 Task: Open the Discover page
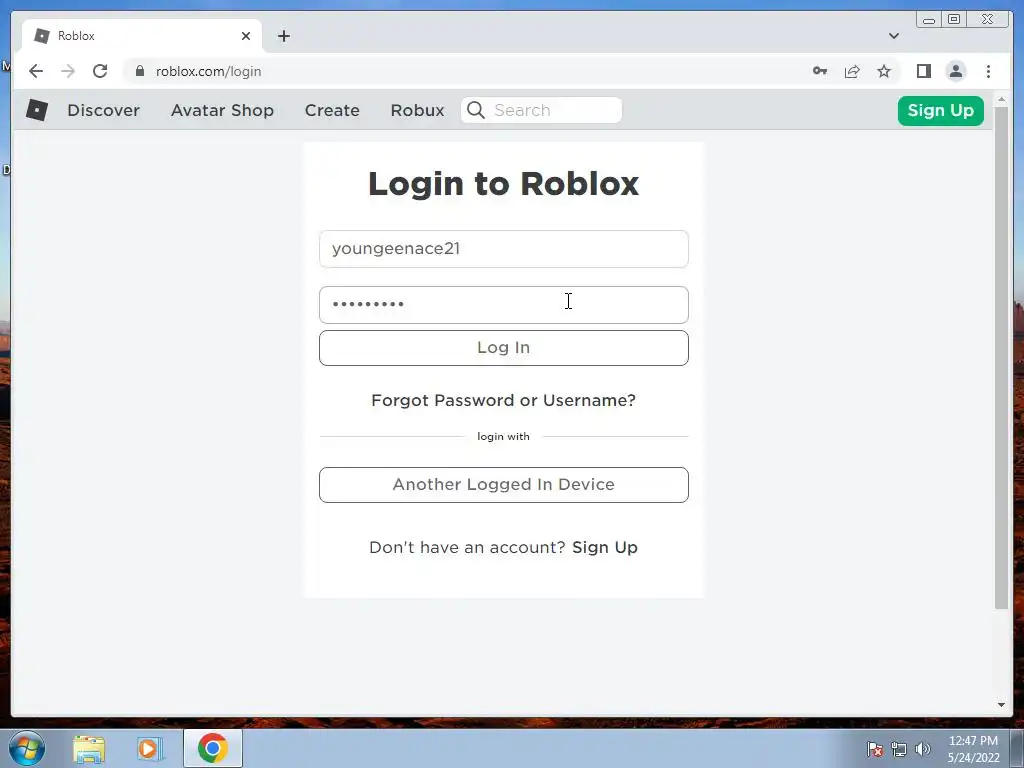103,110
